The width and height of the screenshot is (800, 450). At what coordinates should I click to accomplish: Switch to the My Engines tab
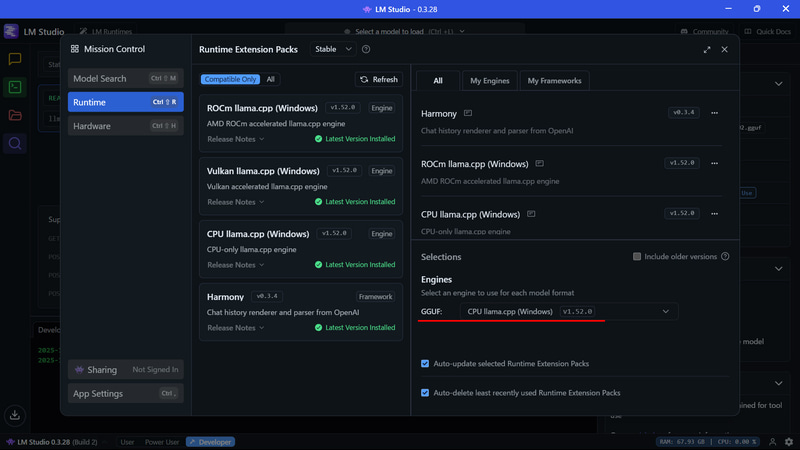pyautogui.click(x=489, y=81)
